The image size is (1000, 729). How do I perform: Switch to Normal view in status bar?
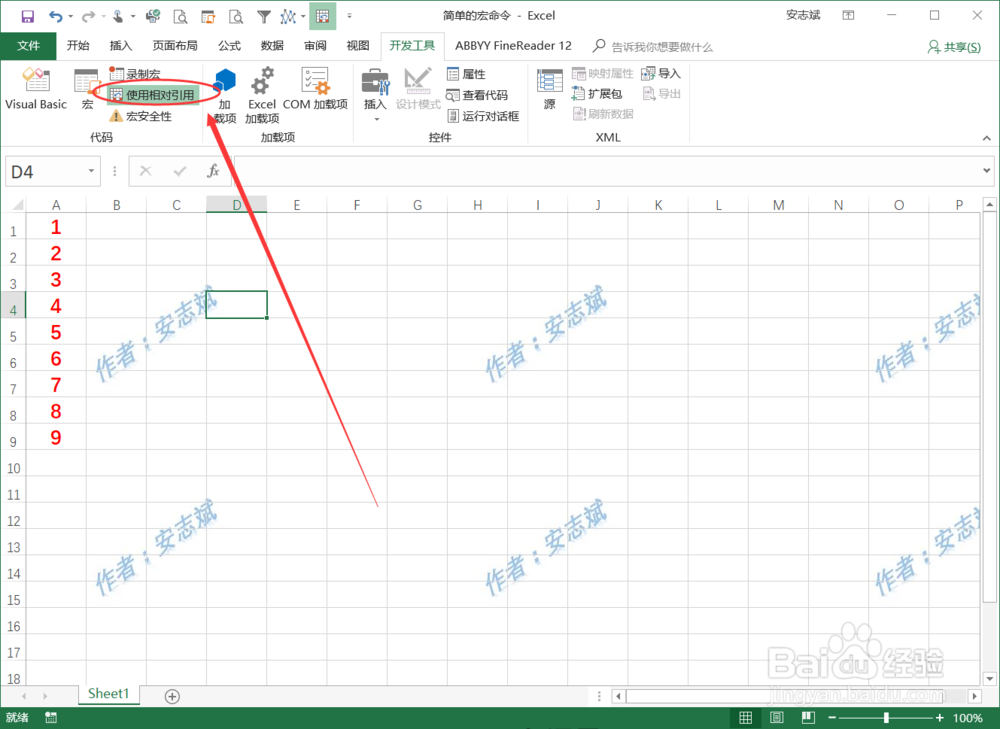click(745, 718)
